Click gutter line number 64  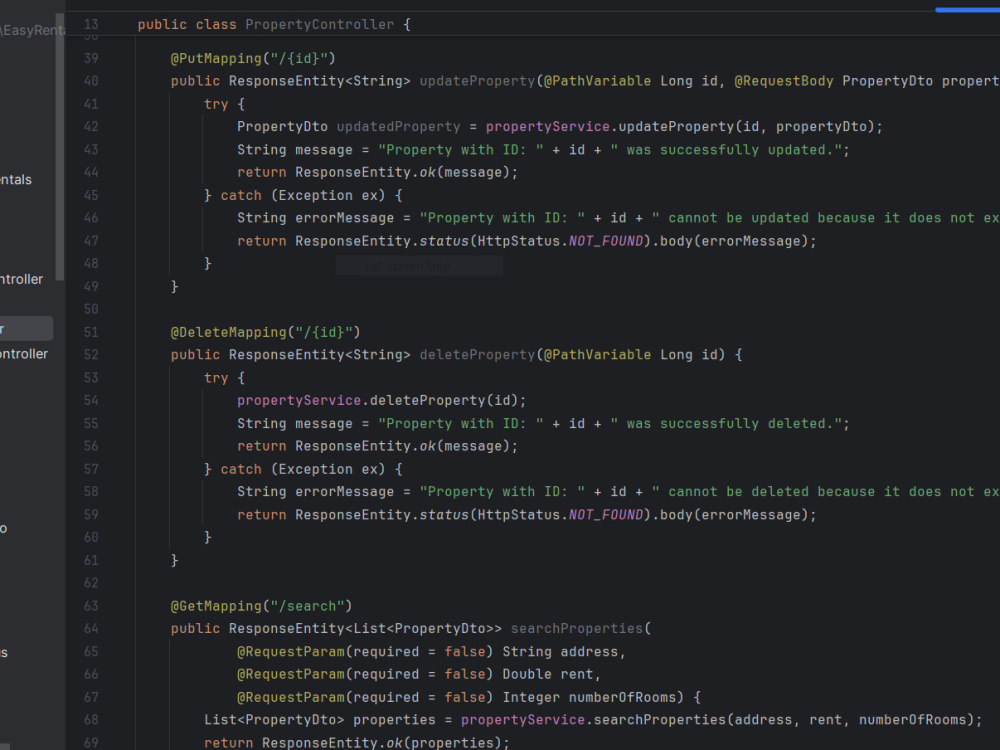91,629
